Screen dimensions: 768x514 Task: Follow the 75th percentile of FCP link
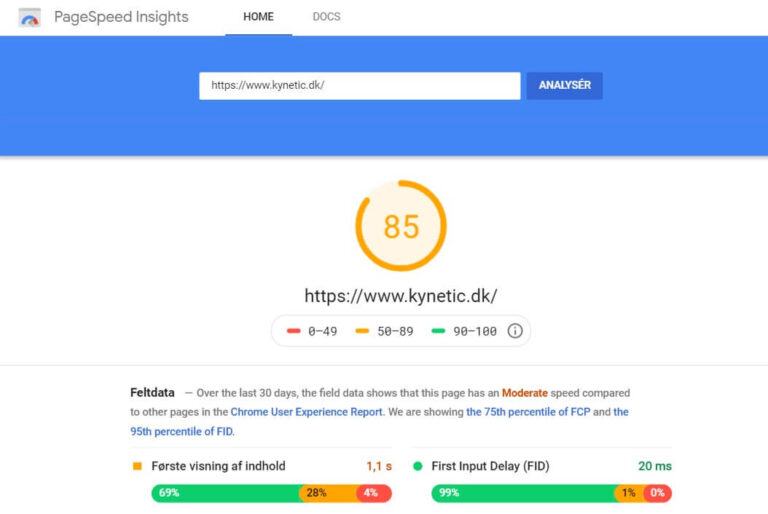(528, 412)
